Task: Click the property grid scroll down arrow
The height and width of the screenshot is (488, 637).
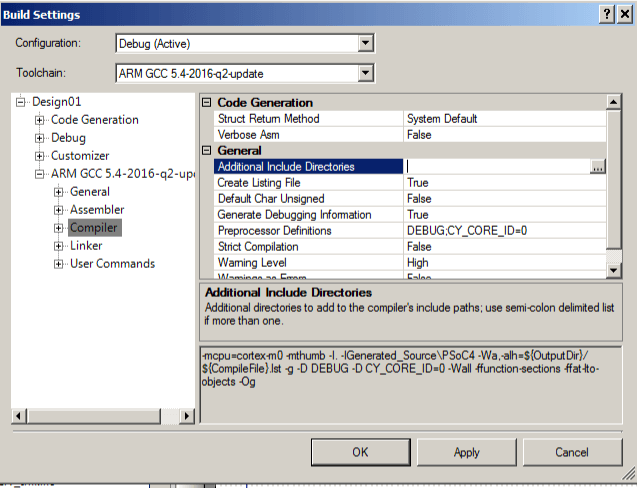Action: 613,270
